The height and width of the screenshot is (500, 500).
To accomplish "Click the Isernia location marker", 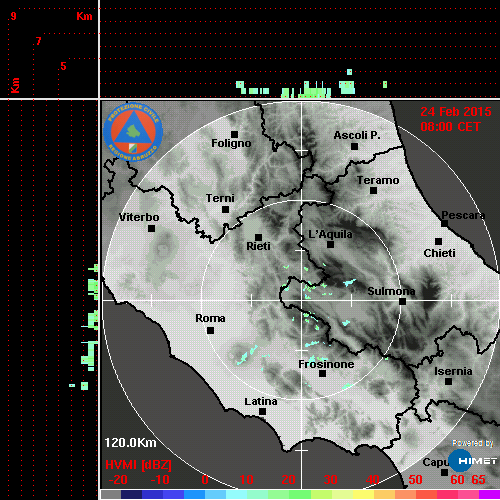I will [x=449, y=381].
